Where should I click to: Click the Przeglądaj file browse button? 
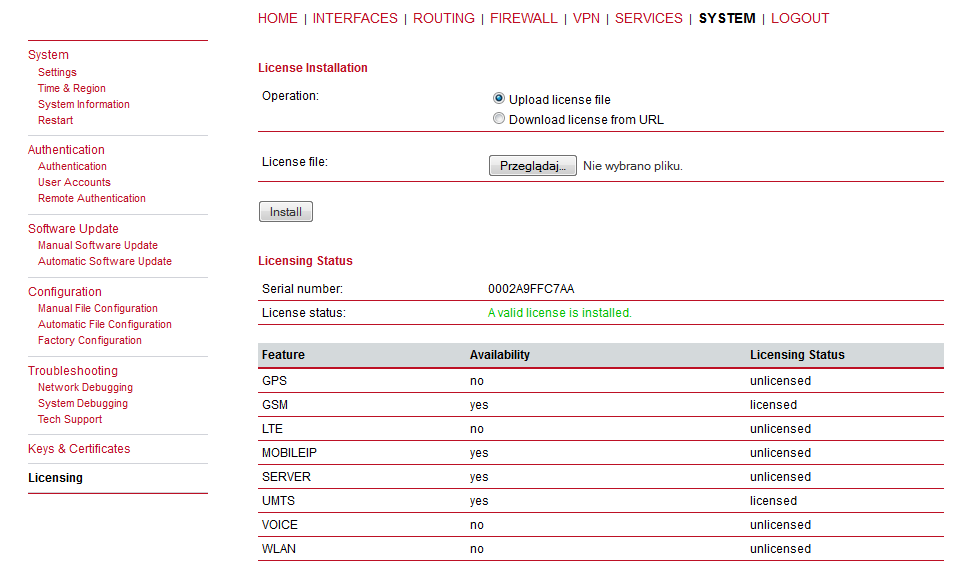pyautogui.click(x=533, y=166)
